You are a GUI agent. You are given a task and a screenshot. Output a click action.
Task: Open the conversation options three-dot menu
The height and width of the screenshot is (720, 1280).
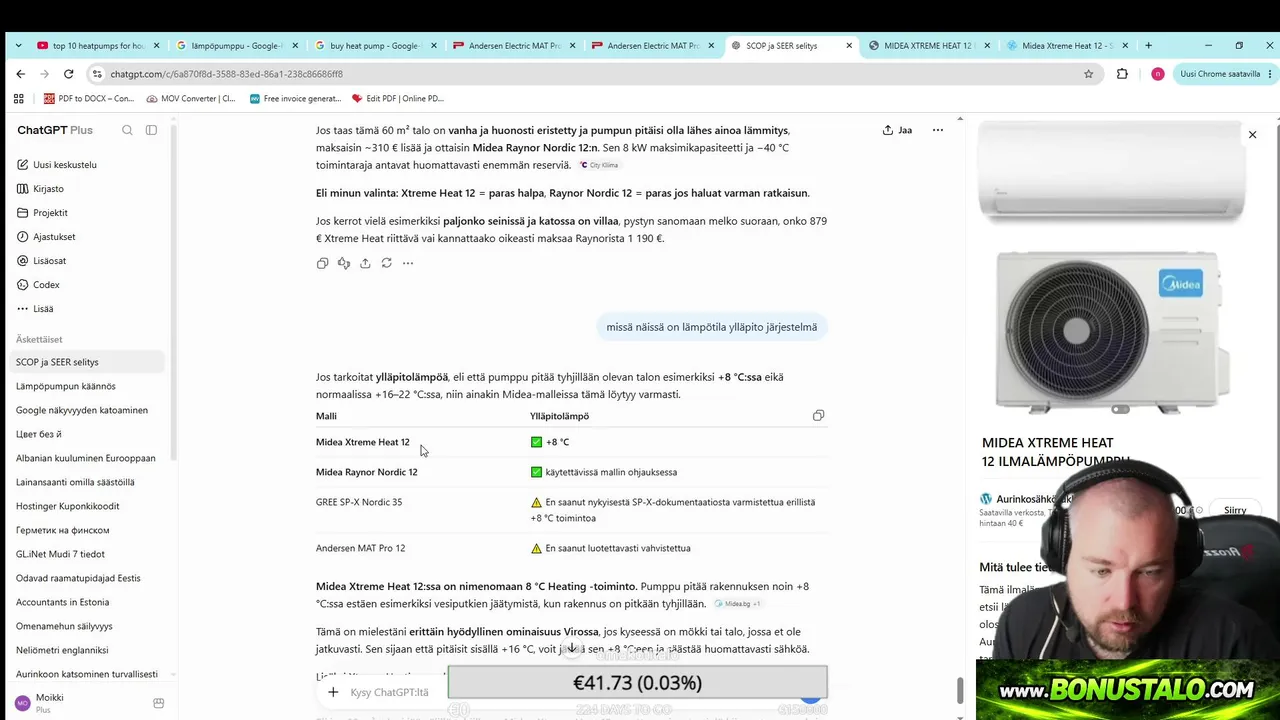(x=938, y=130)
